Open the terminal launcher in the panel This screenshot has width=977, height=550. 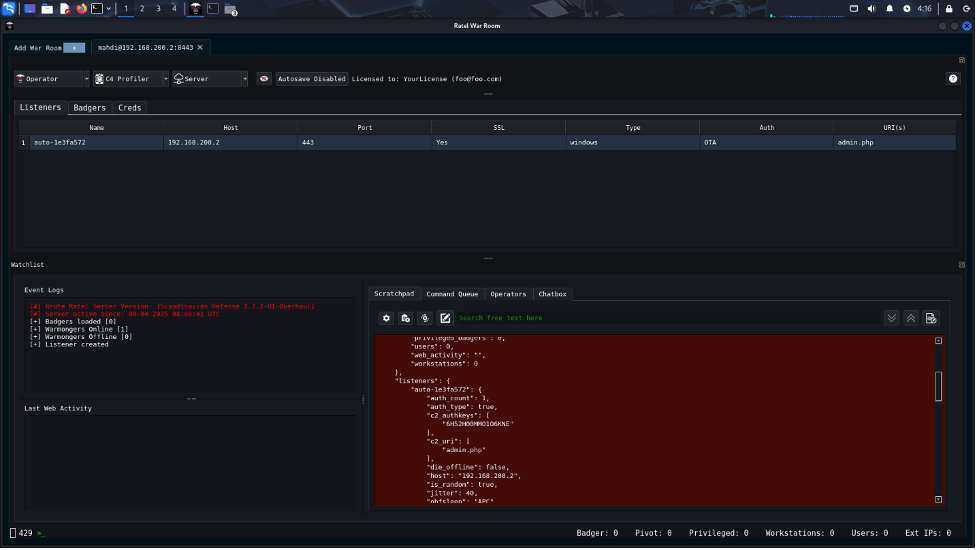click(97, 9)
